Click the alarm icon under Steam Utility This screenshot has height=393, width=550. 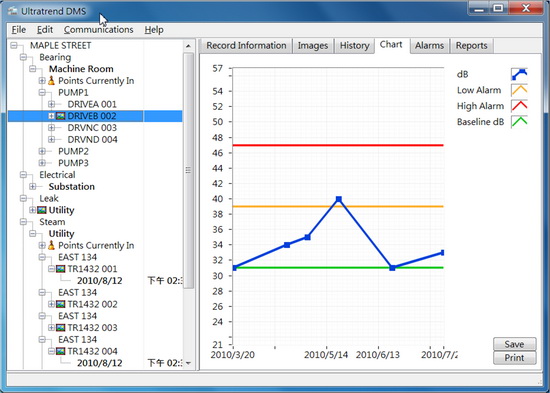point(52,245)
